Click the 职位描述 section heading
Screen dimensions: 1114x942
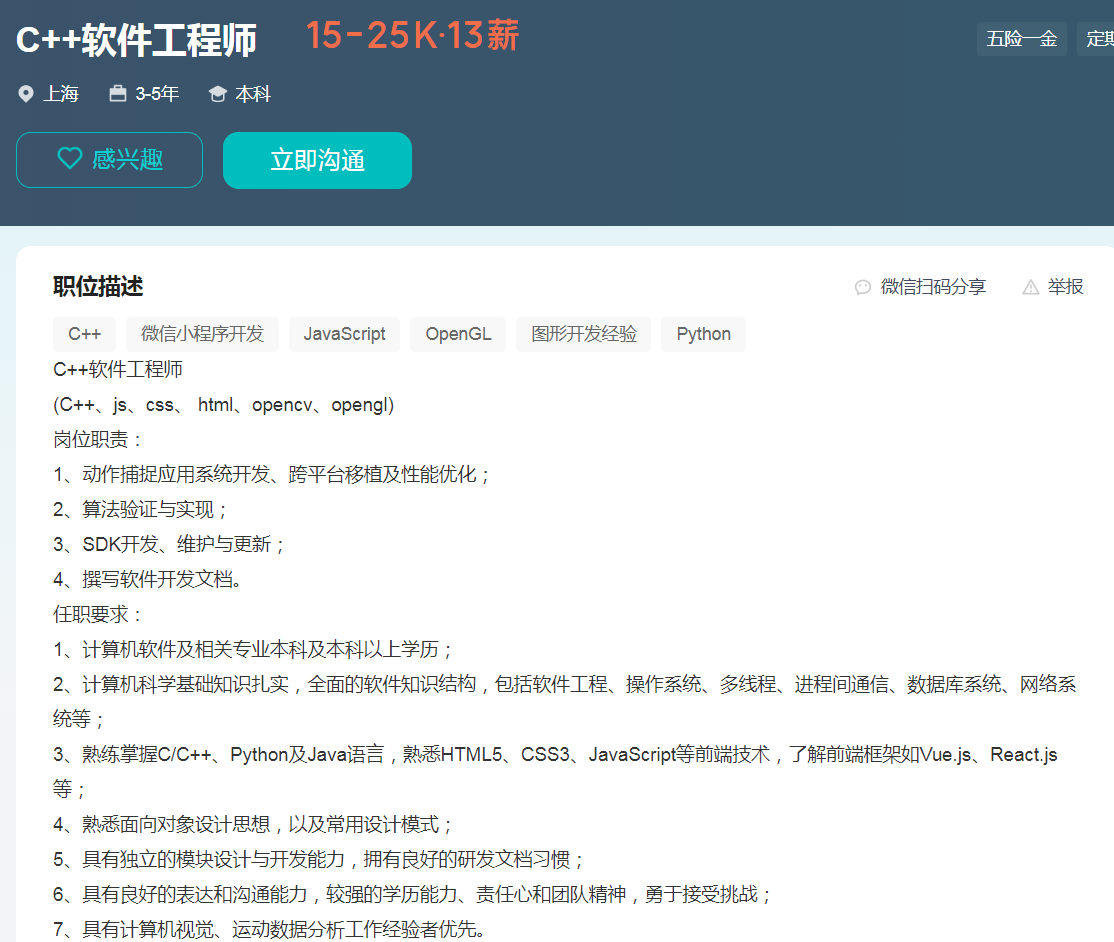pyautogui.click(x=98, y=286)
